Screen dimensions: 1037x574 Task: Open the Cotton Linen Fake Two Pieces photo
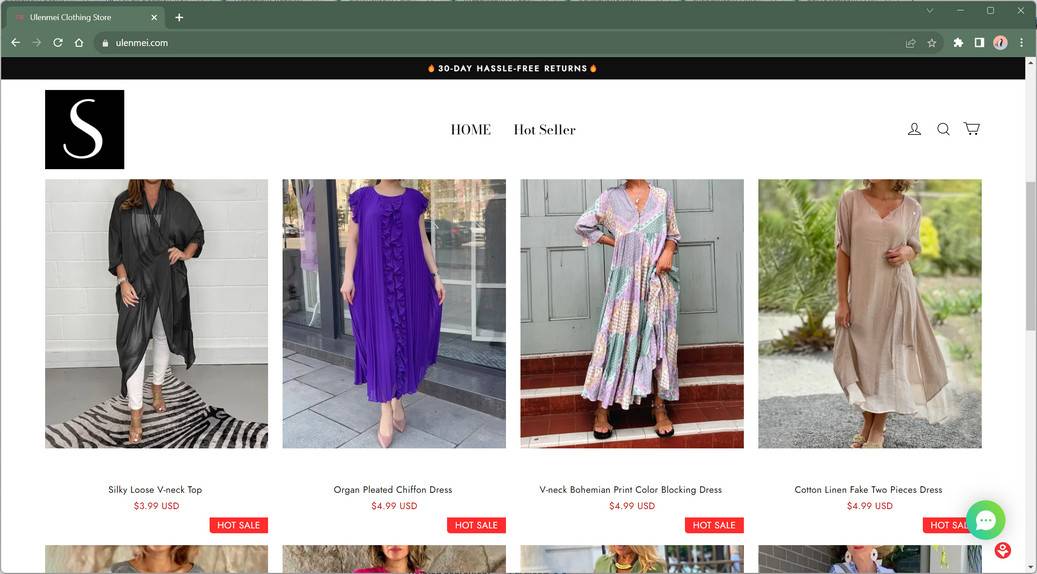click(x=870, y=313)
